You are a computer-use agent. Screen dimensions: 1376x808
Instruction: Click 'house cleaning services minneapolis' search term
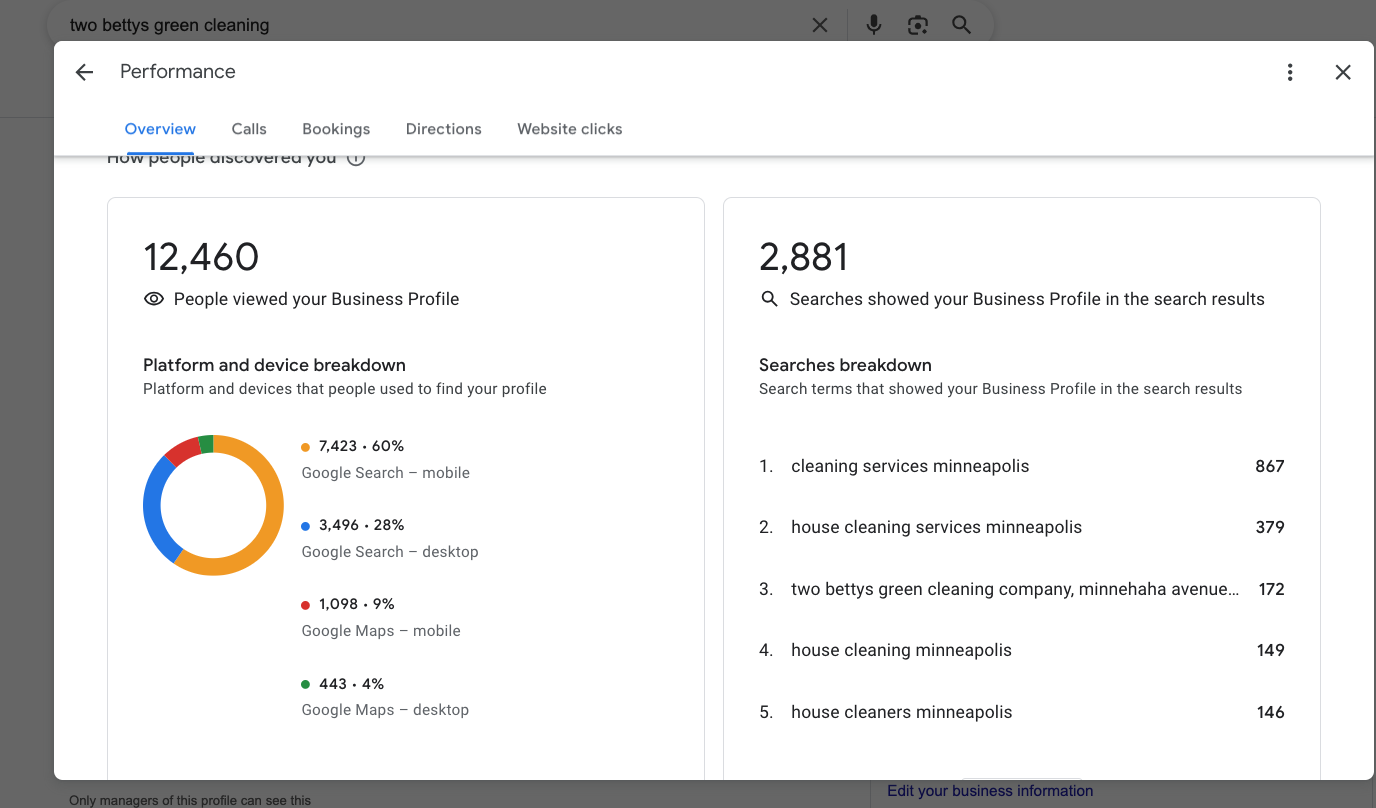(936, 527)
